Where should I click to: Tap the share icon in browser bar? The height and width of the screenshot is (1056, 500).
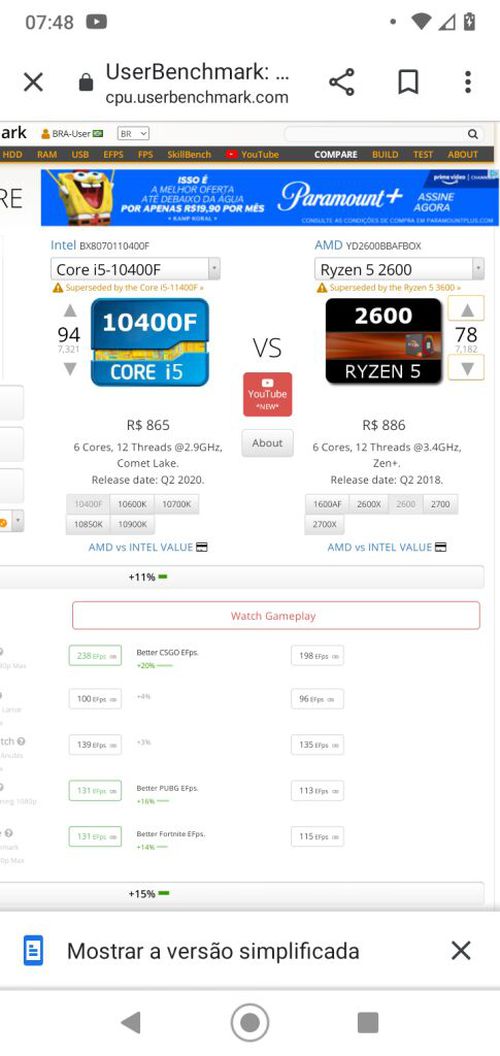(x=342, y=82)
